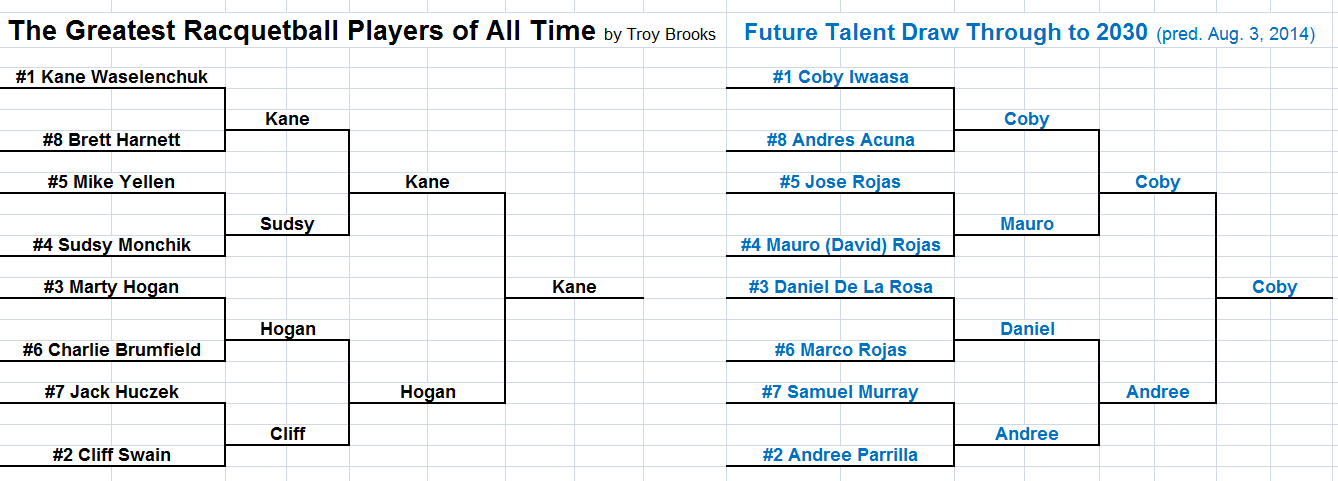This screenshot has height=481, width=1338.
Task: Select the '#3 Daniel De La Rosa' cell
Action: tap(840, 287)
